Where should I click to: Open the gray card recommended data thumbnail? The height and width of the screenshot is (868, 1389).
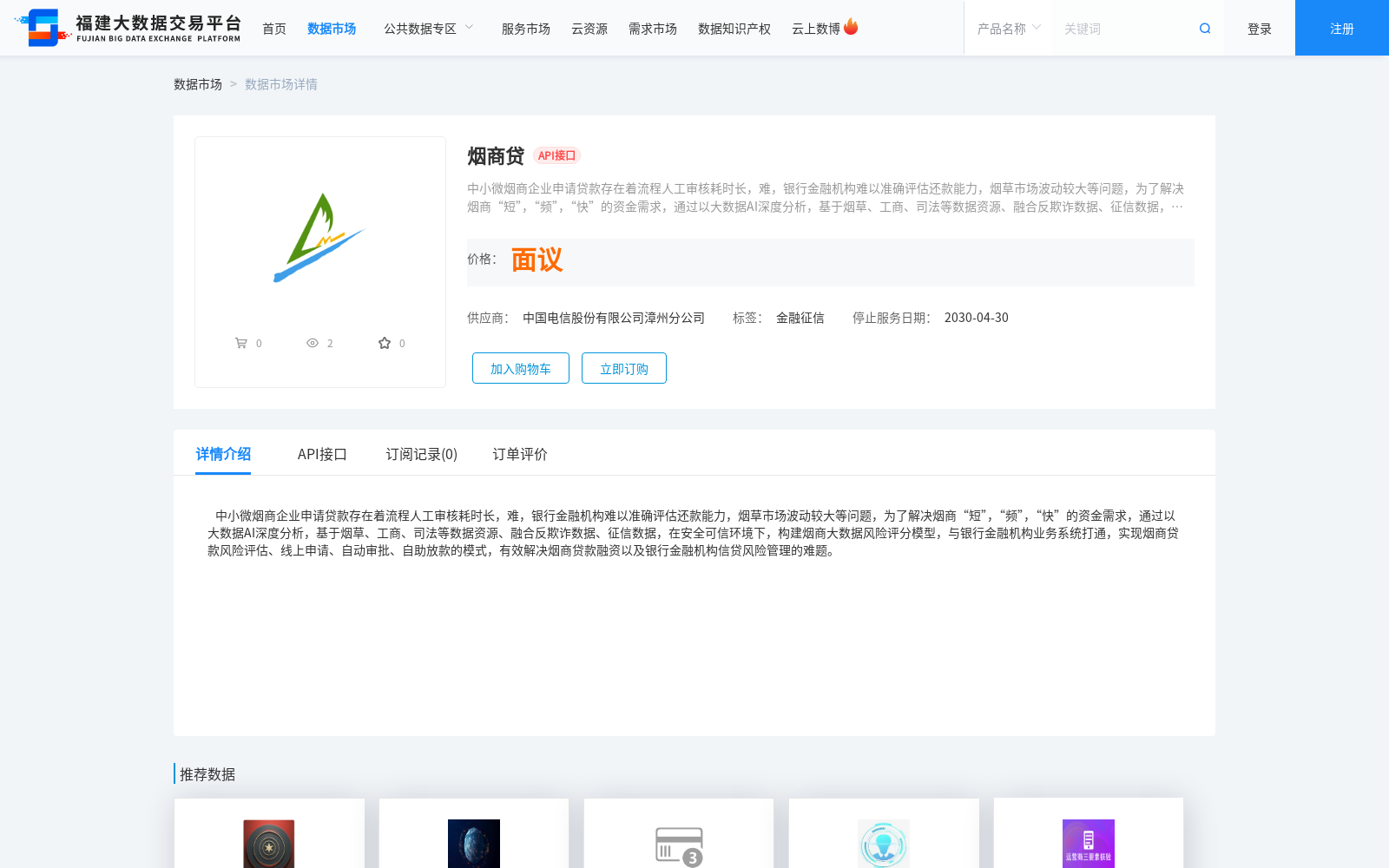[679, 845]
